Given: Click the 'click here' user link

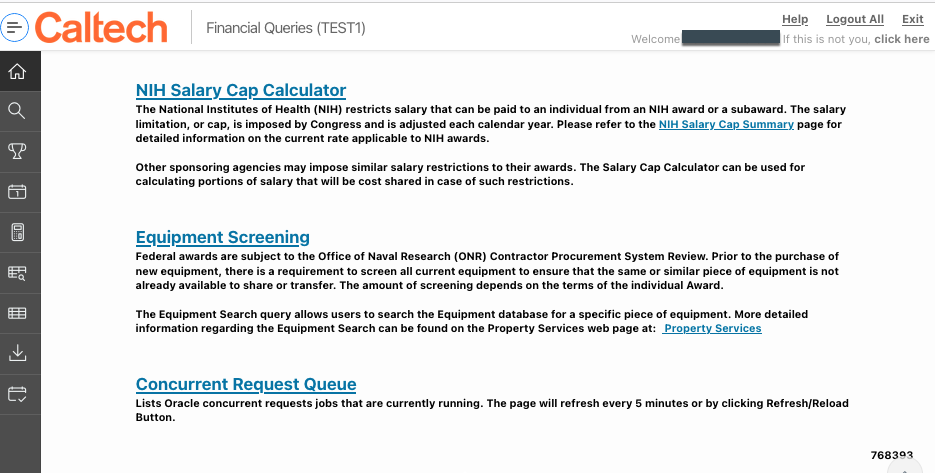Looking at the screenshot, I should [x=901, y=39].
